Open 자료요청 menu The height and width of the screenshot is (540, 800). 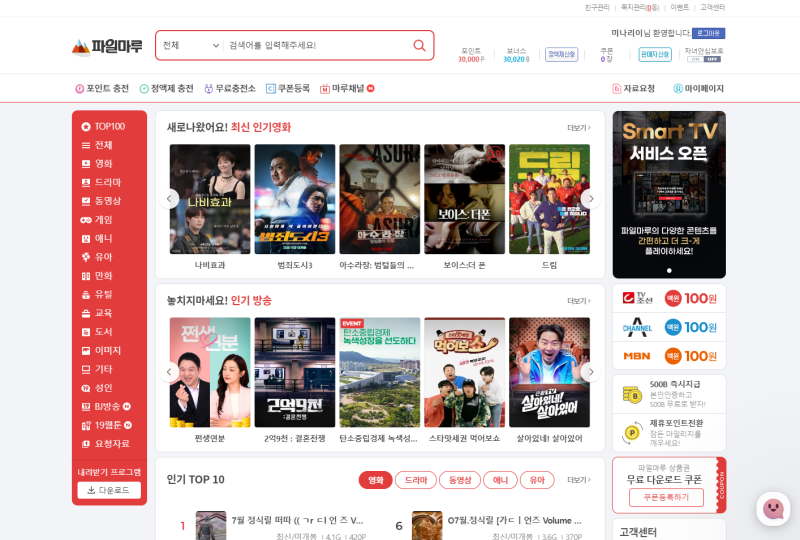633,88
